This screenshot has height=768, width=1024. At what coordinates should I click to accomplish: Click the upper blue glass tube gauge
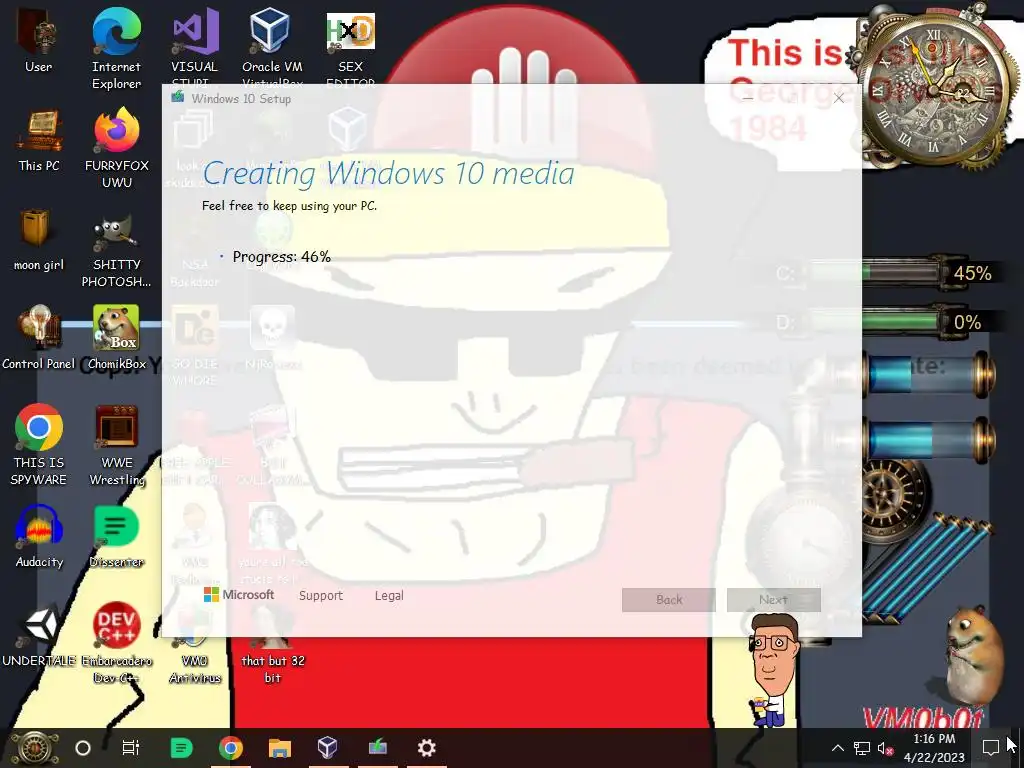pos(929,375)
